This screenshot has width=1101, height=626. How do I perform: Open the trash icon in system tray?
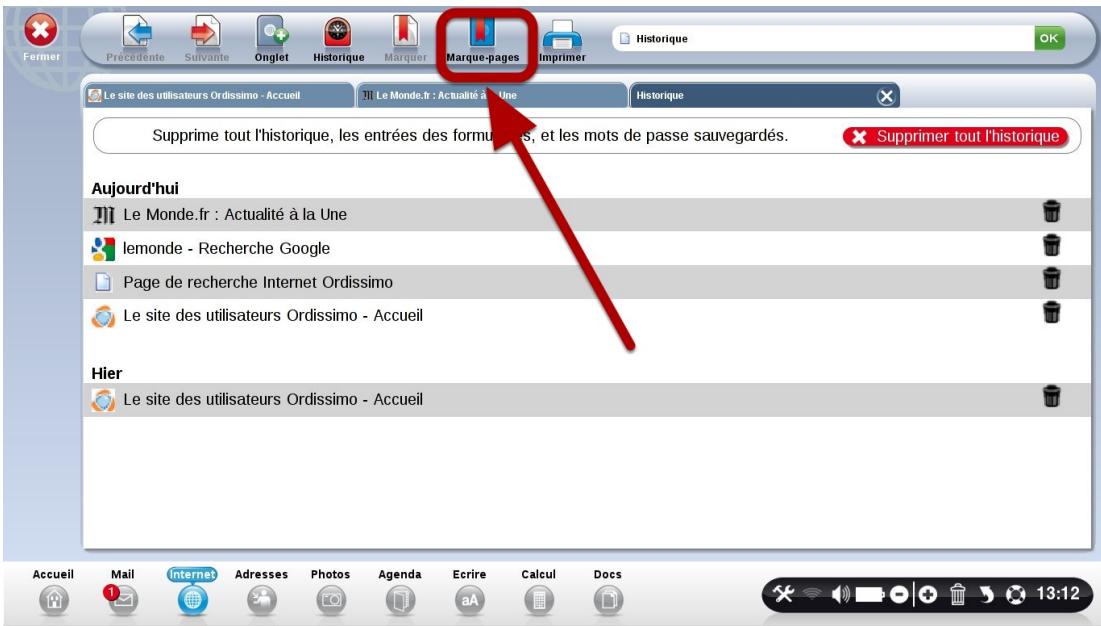tap(958, 594)
